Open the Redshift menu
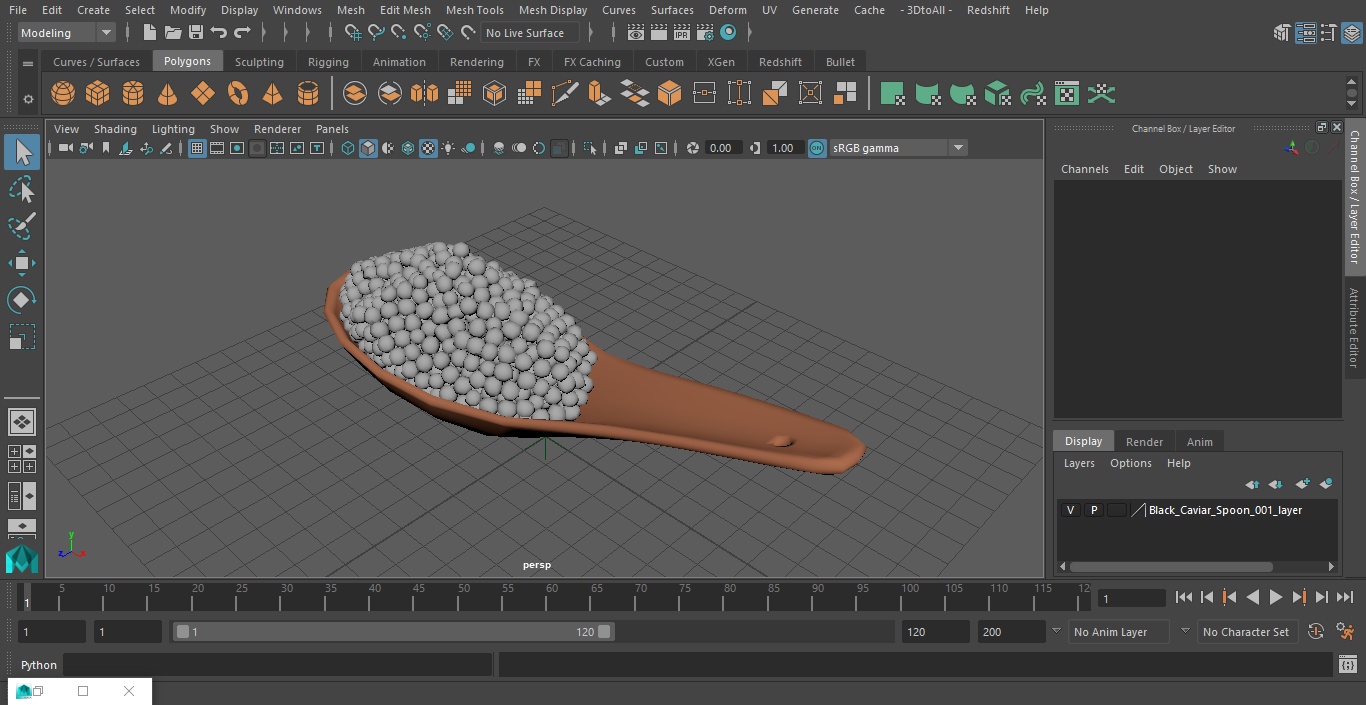This screenshot has width=1366, height=705. click(x=987, y=10)
